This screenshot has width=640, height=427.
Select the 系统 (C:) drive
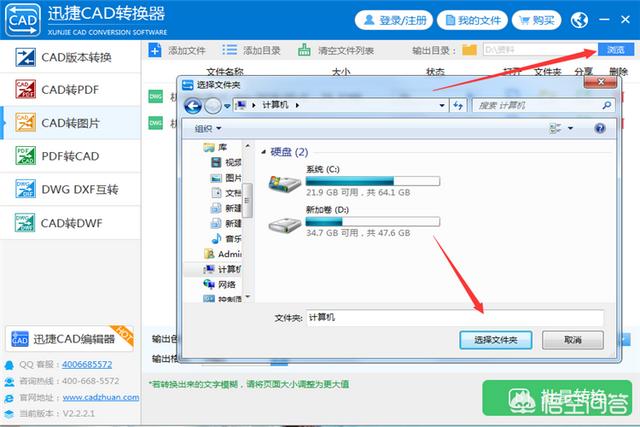(x=354, y=181)
